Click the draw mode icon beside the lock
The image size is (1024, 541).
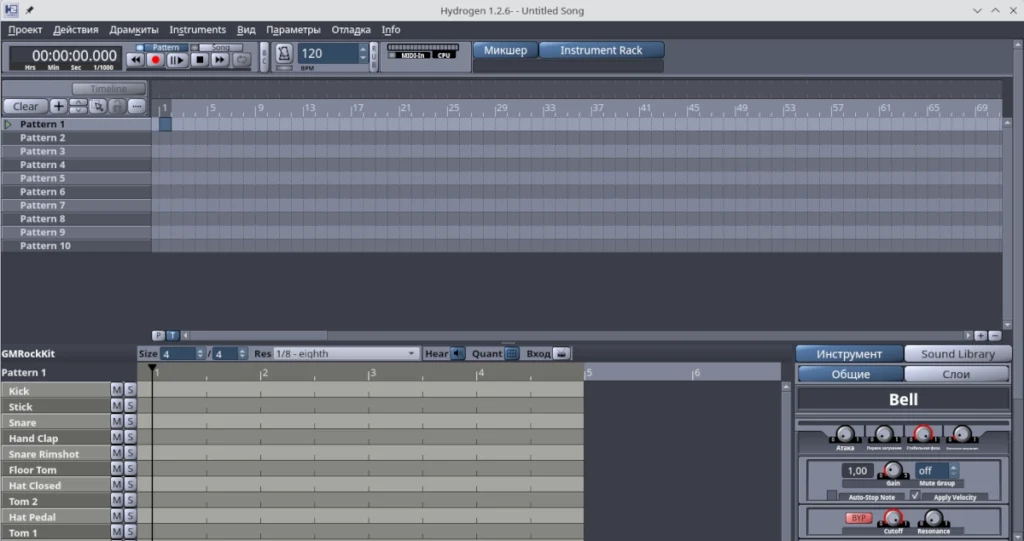pyautogui.click(x=136, y=106)
